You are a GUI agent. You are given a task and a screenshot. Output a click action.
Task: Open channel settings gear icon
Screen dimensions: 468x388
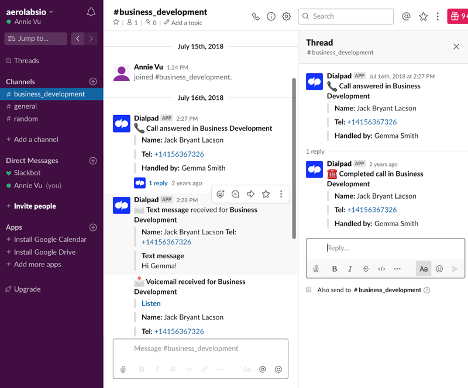286,16
